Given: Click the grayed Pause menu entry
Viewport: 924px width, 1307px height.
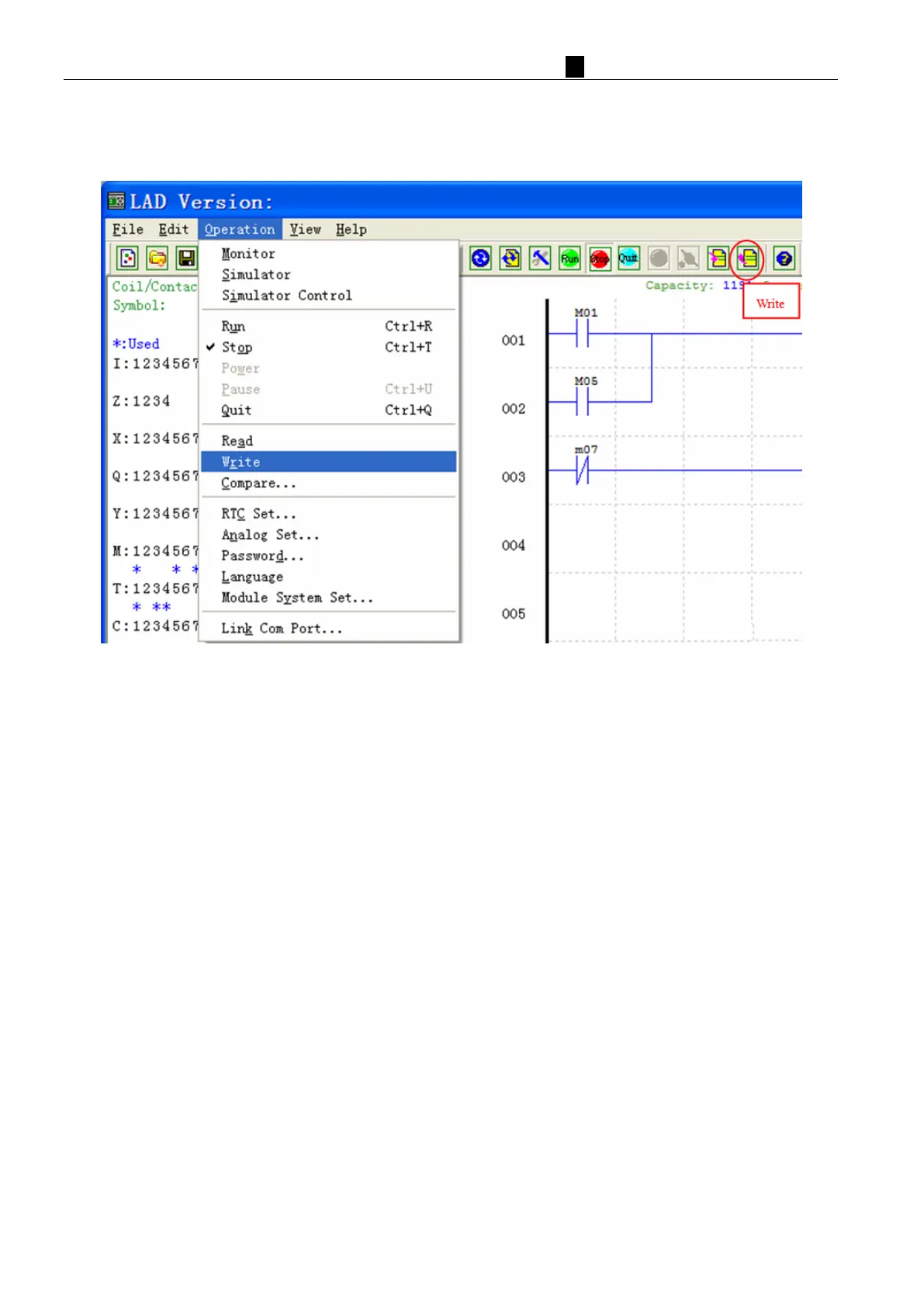Looking at the screenshot, I should pos(328,390).
